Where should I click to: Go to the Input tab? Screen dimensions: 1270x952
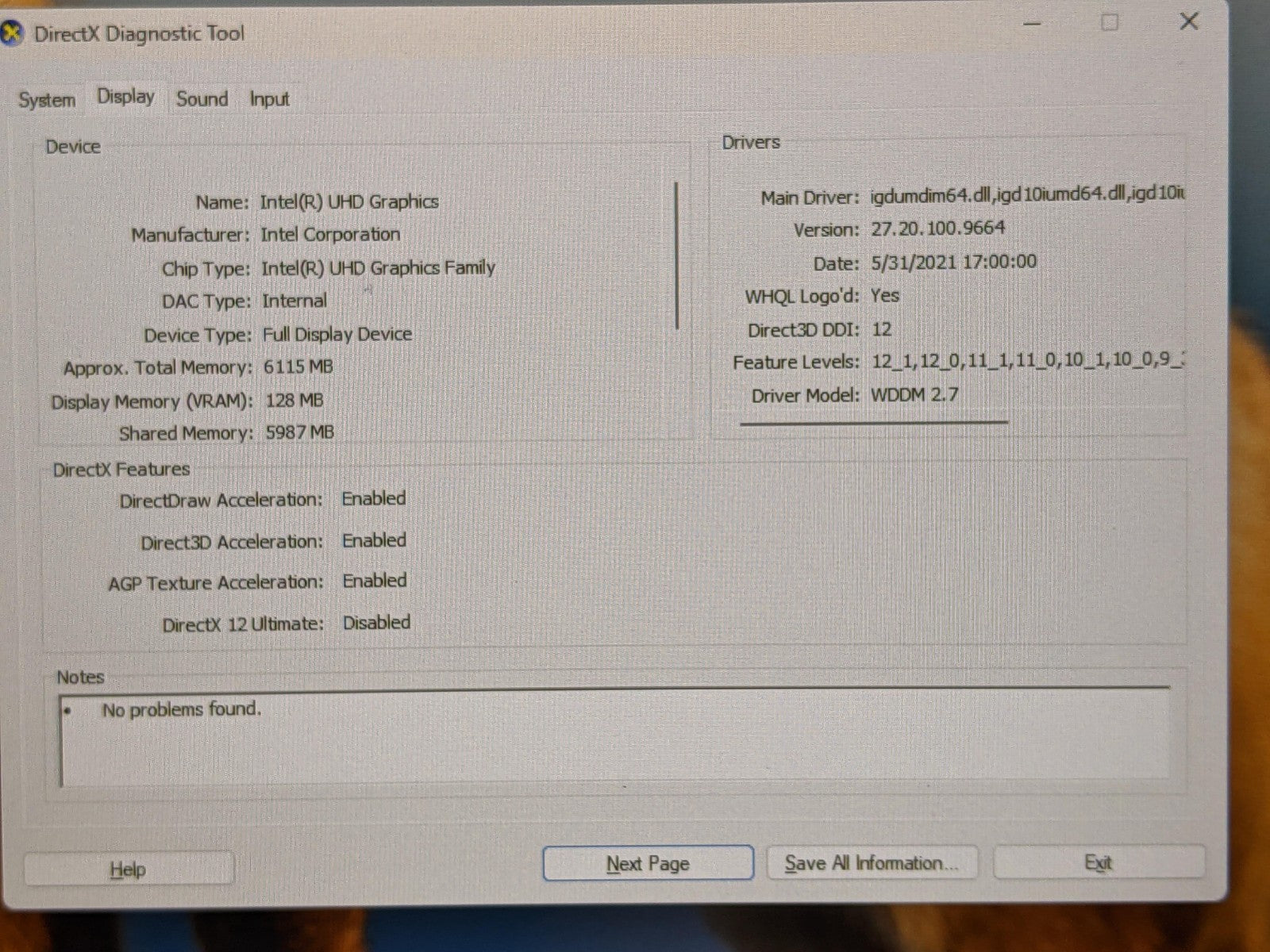tap(269, 99)
